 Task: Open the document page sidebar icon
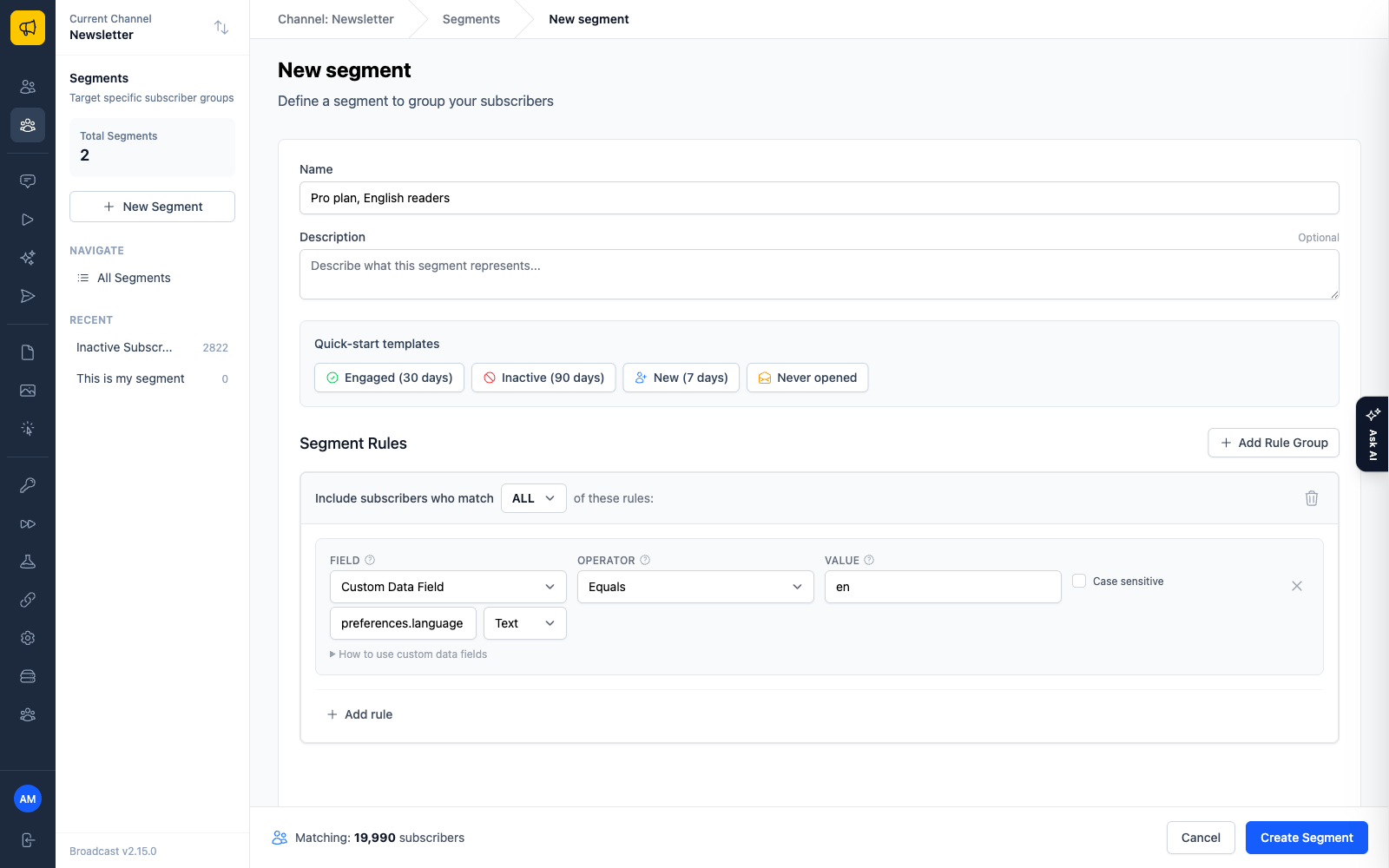(x=28, y=352)
